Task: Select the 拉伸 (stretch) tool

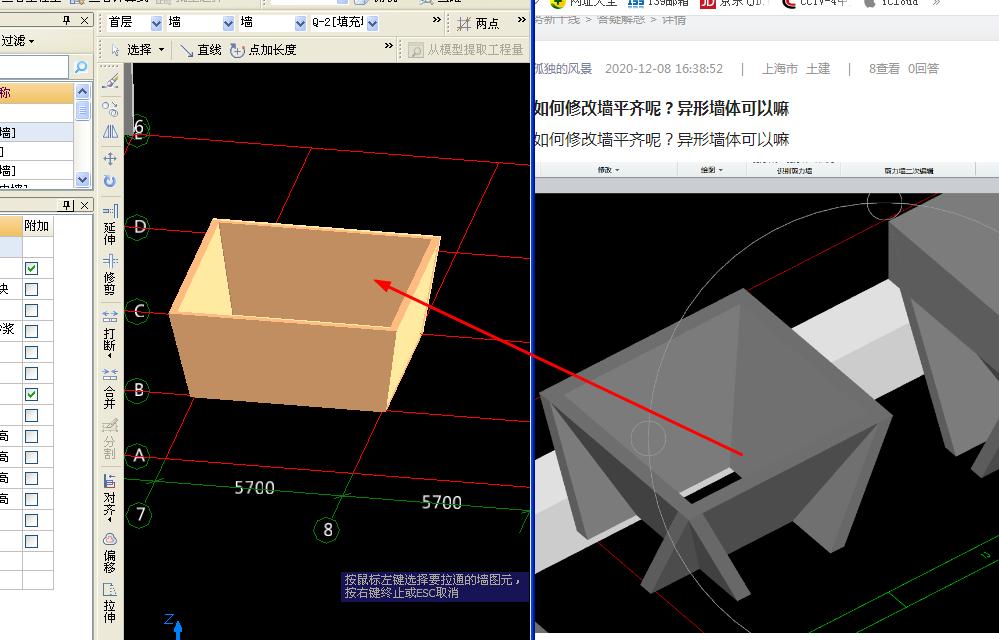Action: click(x=110, y=602)
